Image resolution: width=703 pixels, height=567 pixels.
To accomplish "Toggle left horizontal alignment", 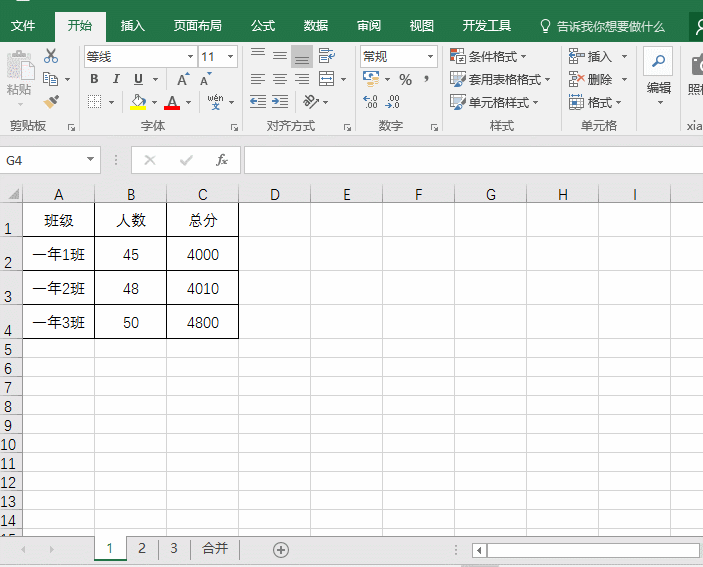I will pos(258,79).
